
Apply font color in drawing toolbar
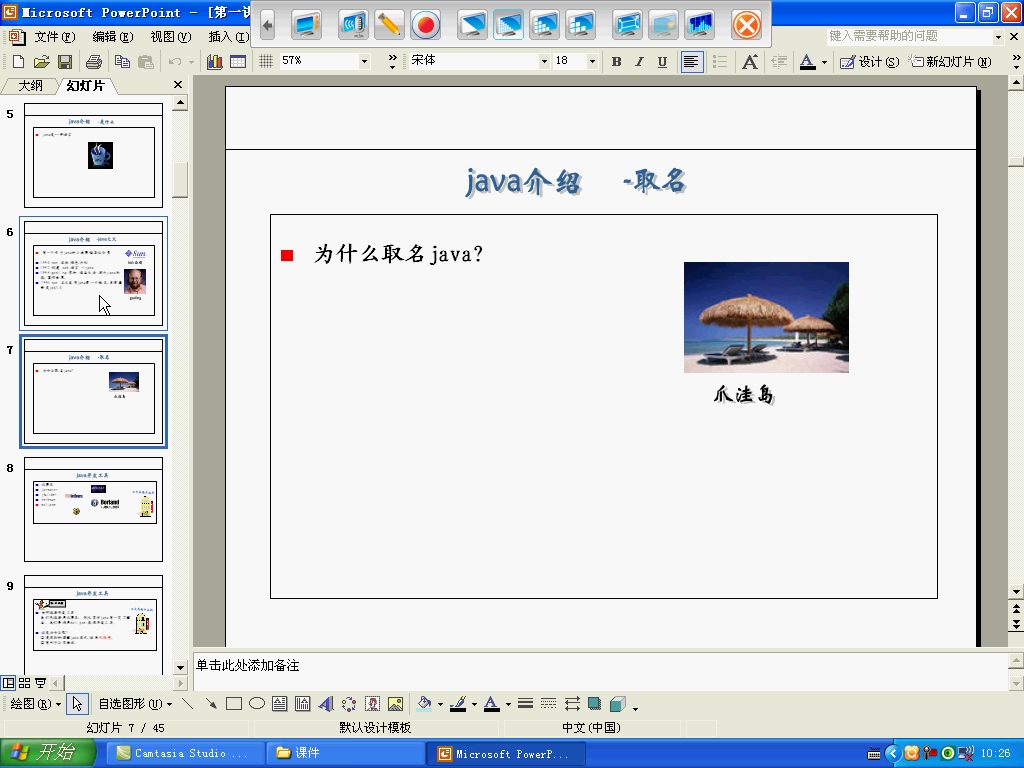[x=492, y=703]
